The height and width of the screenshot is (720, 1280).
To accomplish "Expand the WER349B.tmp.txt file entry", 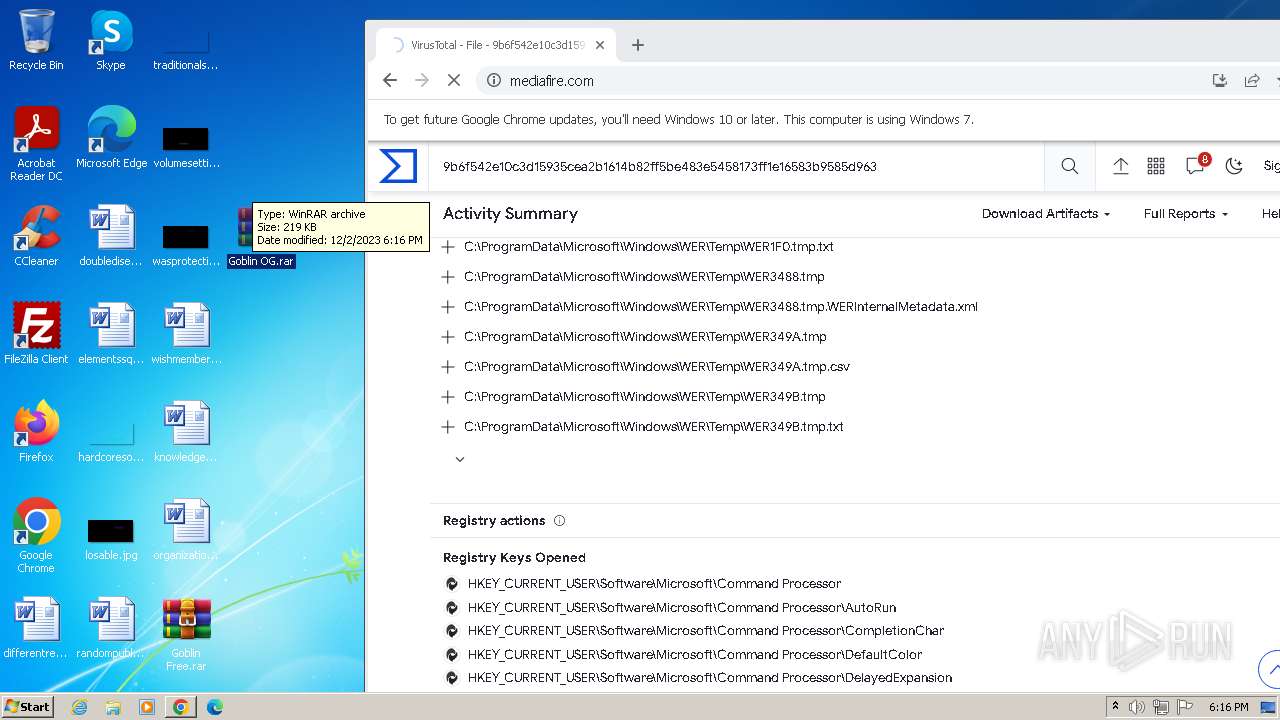I will pos(448,426).
